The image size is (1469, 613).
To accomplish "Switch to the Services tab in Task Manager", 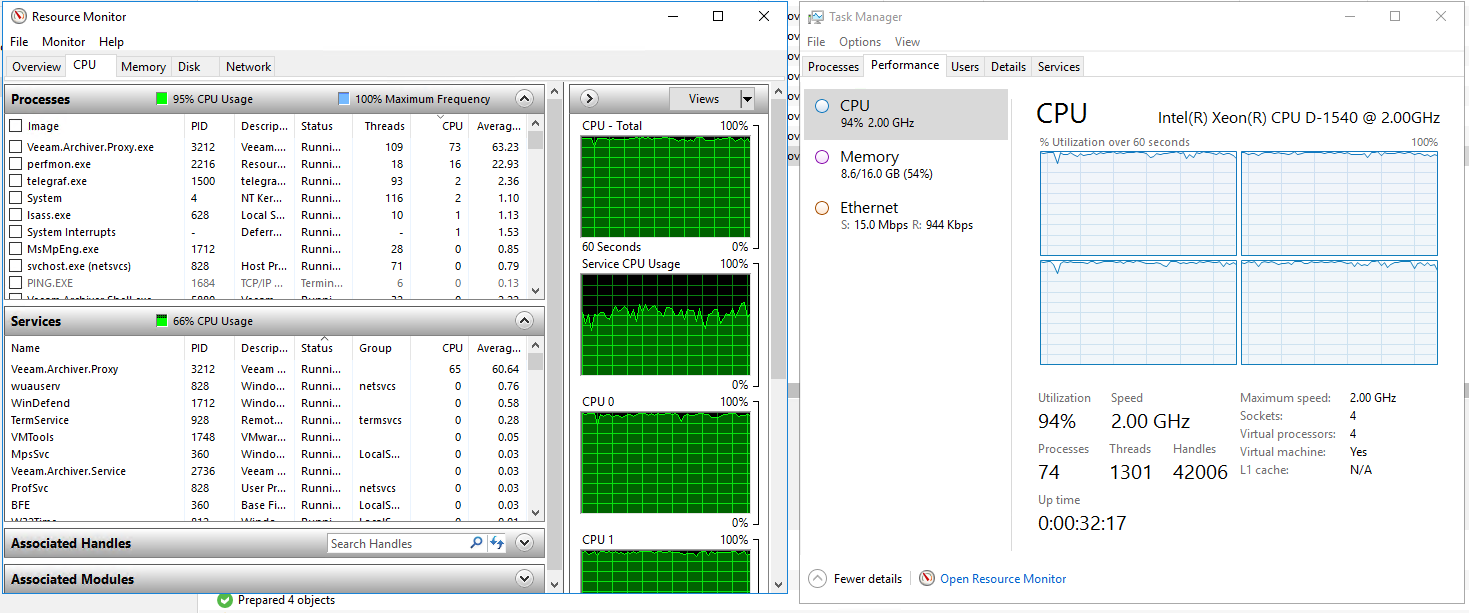I will click(x=1059, y=67).
